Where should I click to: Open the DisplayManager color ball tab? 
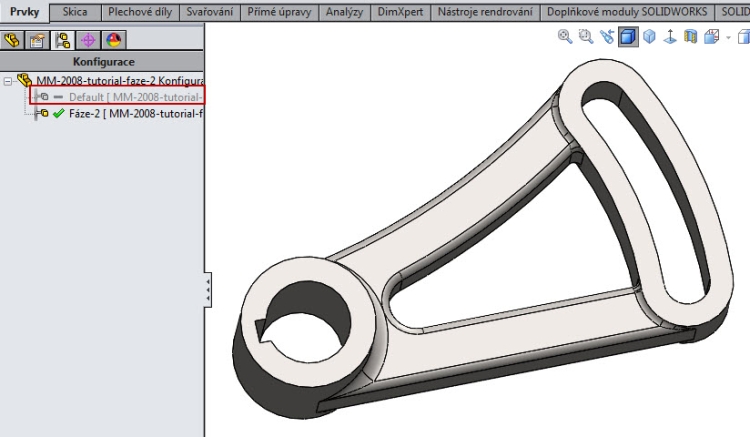(x=113, y=40)
